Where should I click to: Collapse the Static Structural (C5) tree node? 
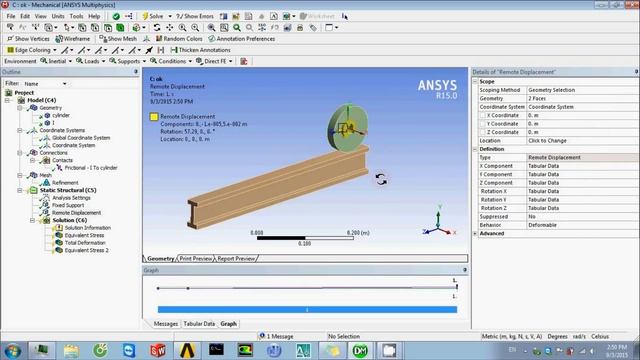20,190
